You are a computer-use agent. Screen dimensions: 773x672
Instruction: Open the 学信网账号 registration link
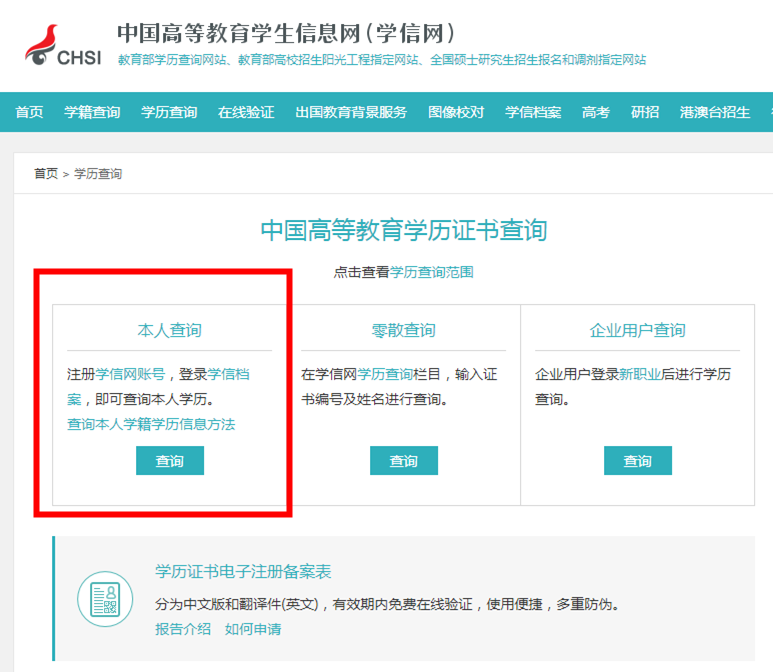130,374
